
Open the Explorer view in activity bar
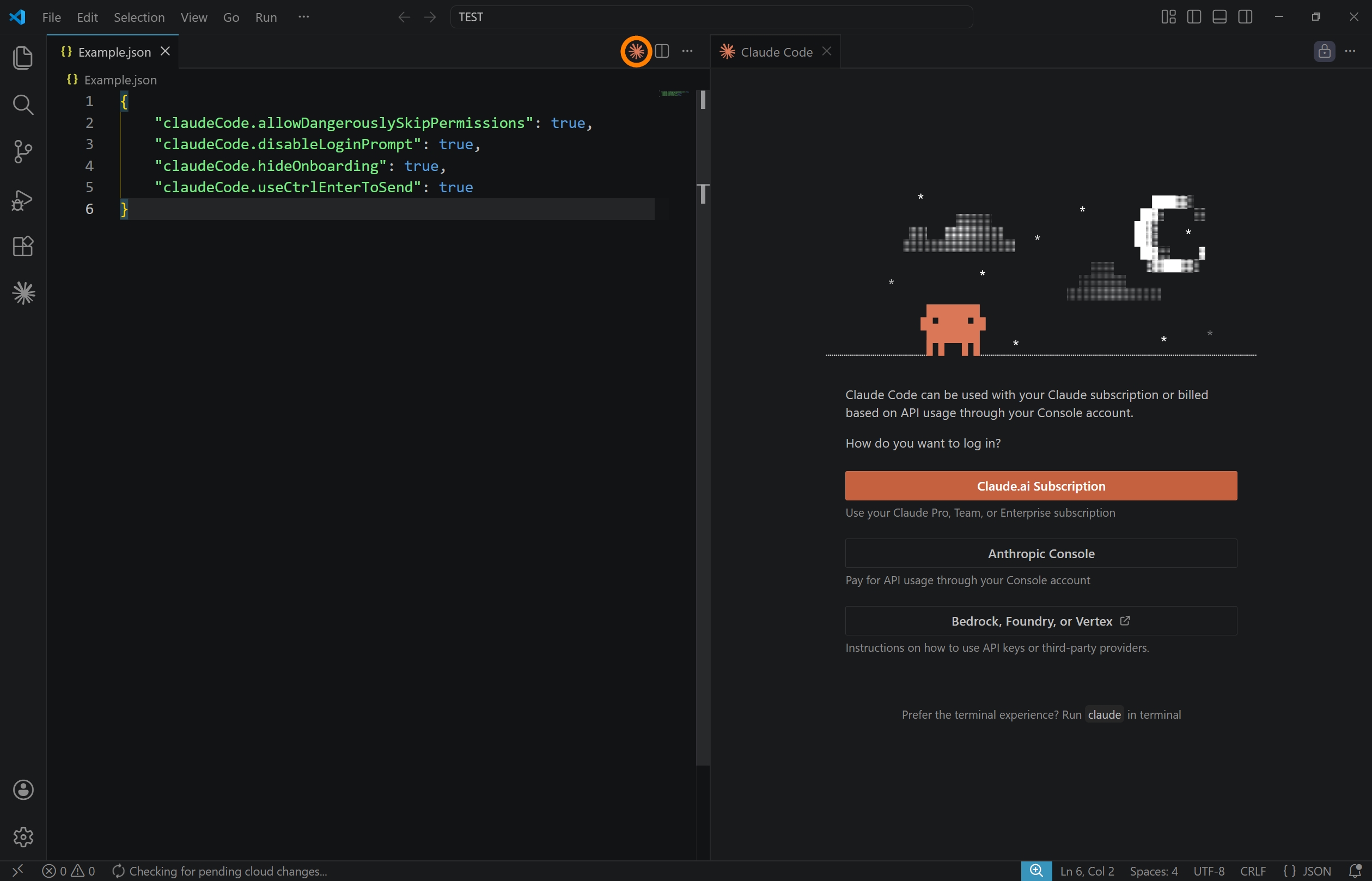click(x=23, y=58)
